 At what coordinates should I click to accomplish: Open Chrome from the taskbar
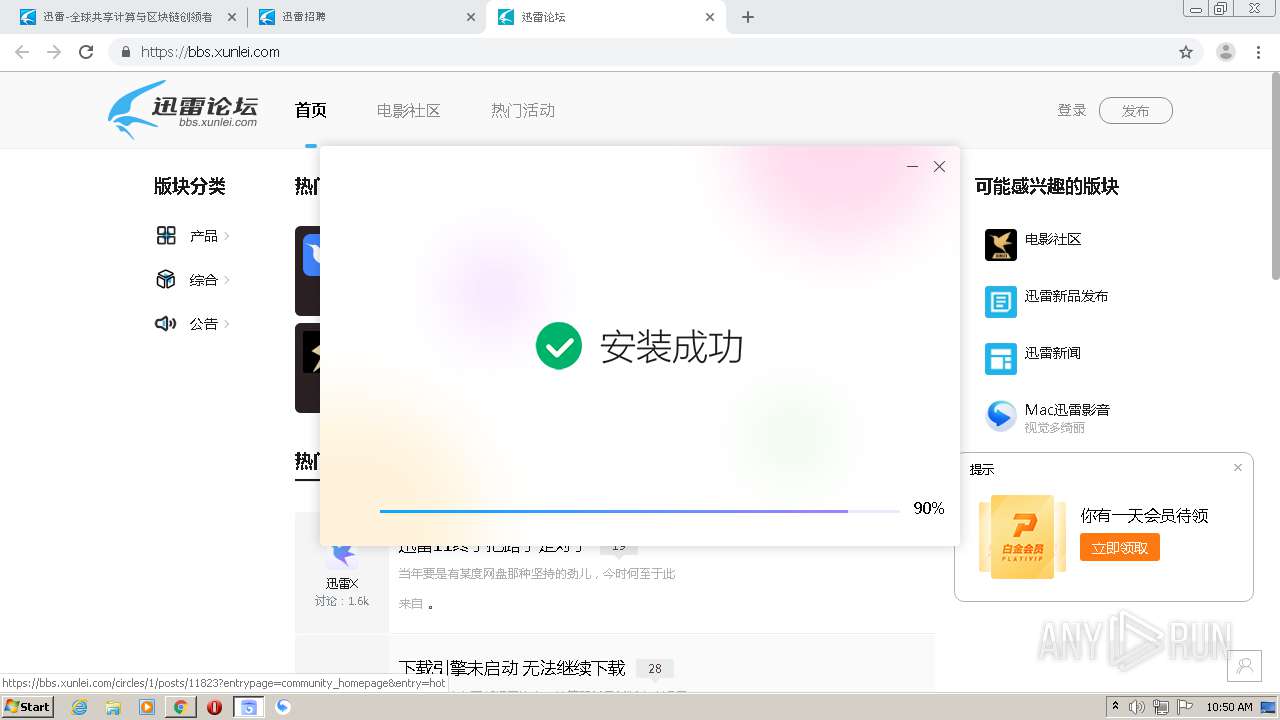180,707
